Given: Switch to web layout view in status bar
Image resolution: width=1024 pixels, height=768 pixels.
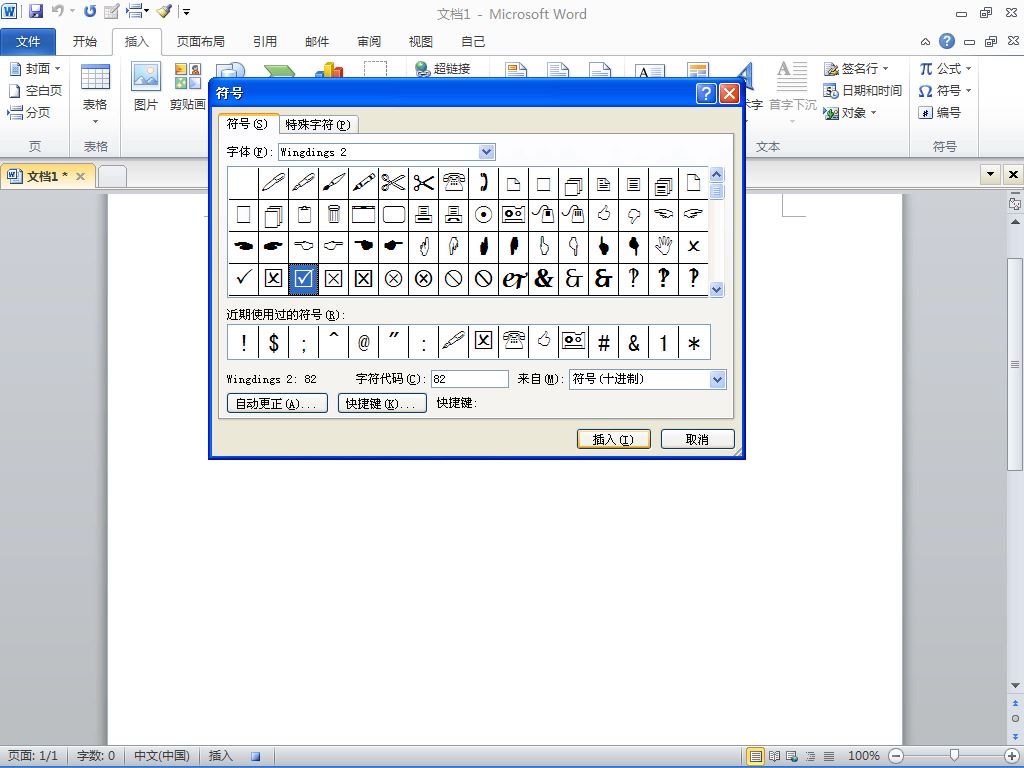Looking at the screenshot, I should pyautogui.click(x=792, y=756).
